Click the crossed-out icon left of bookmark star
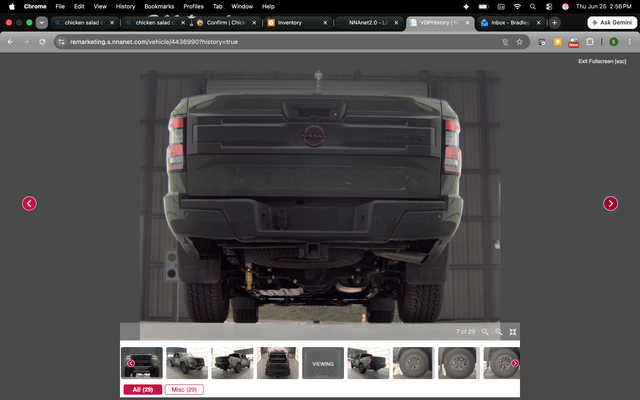The height and width of the screenshot is (400, 640). point(505,42)
